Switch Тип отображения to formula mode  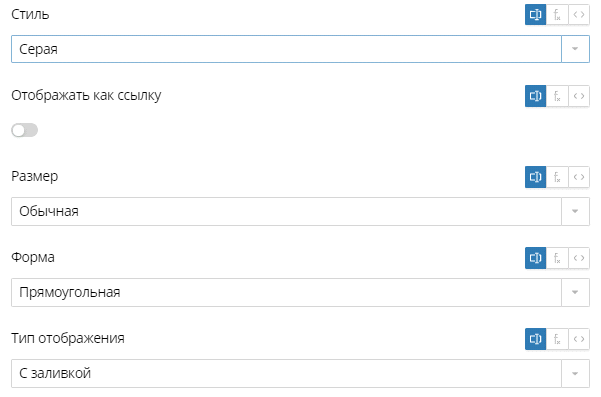557,339
